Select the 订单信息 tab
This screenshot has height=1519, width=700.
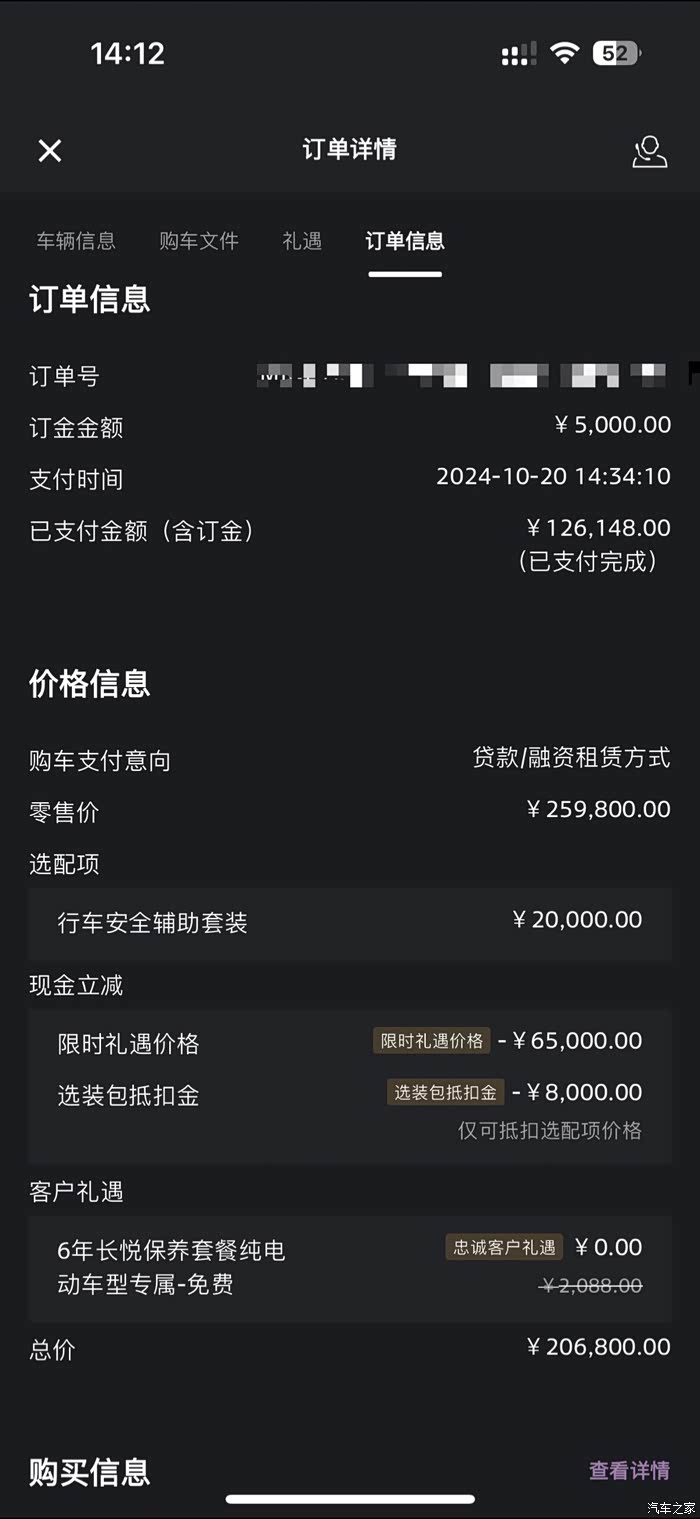pos(405,241)
